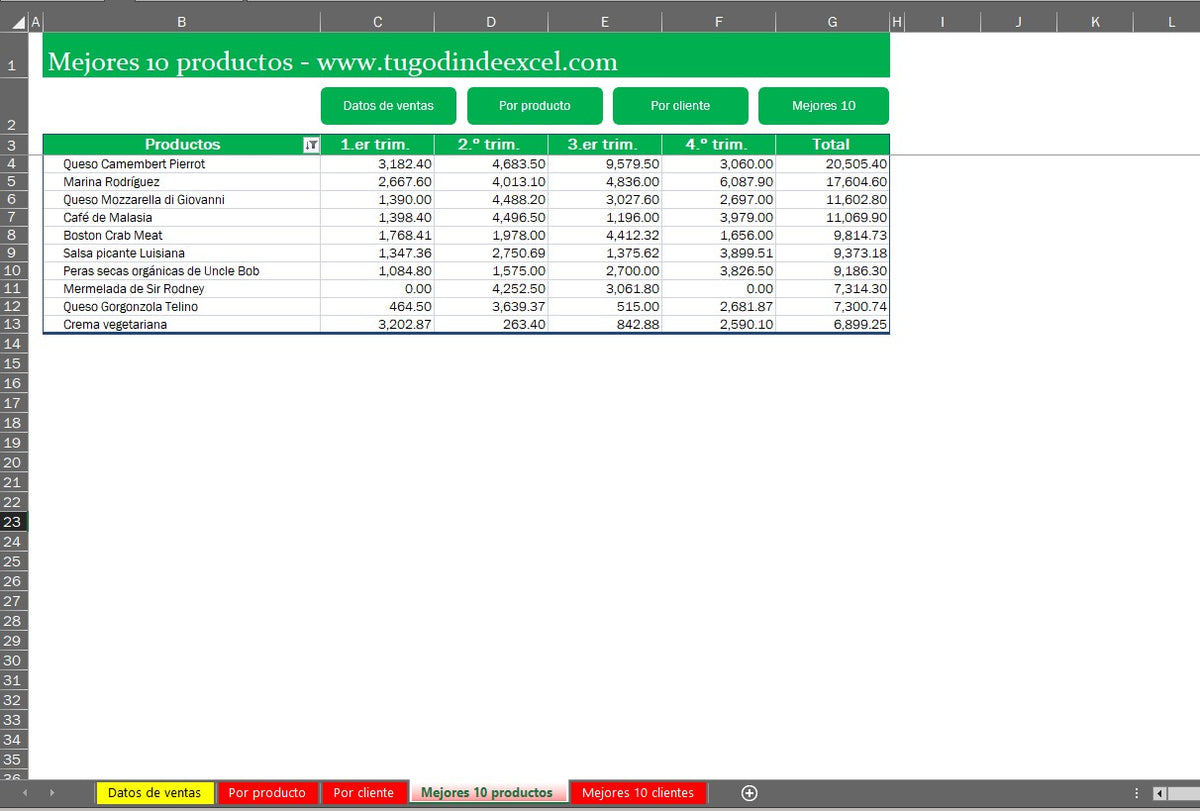Click value 464.50 in first quarter
The height and width of the screenshot is (811, 1200).
pyautogui.click(x=377, y=307)
